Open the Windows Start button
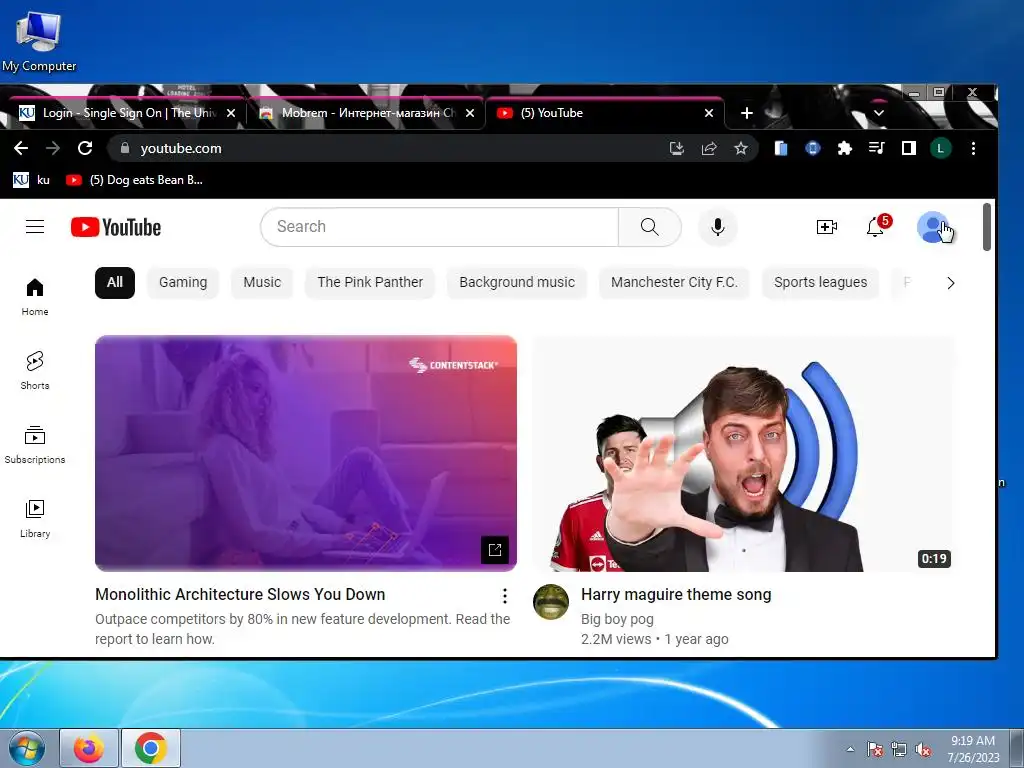 coord(26,748)
